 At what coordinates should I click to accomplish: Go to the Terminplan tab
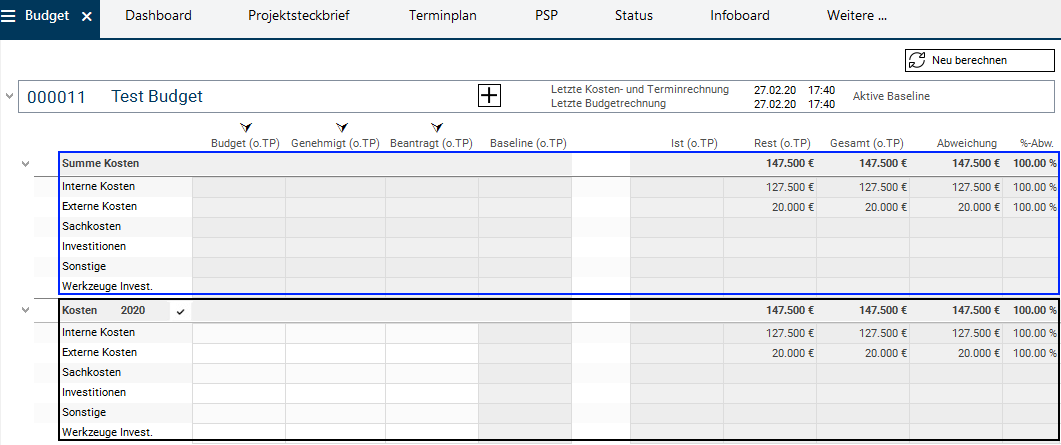coord(444,16)
